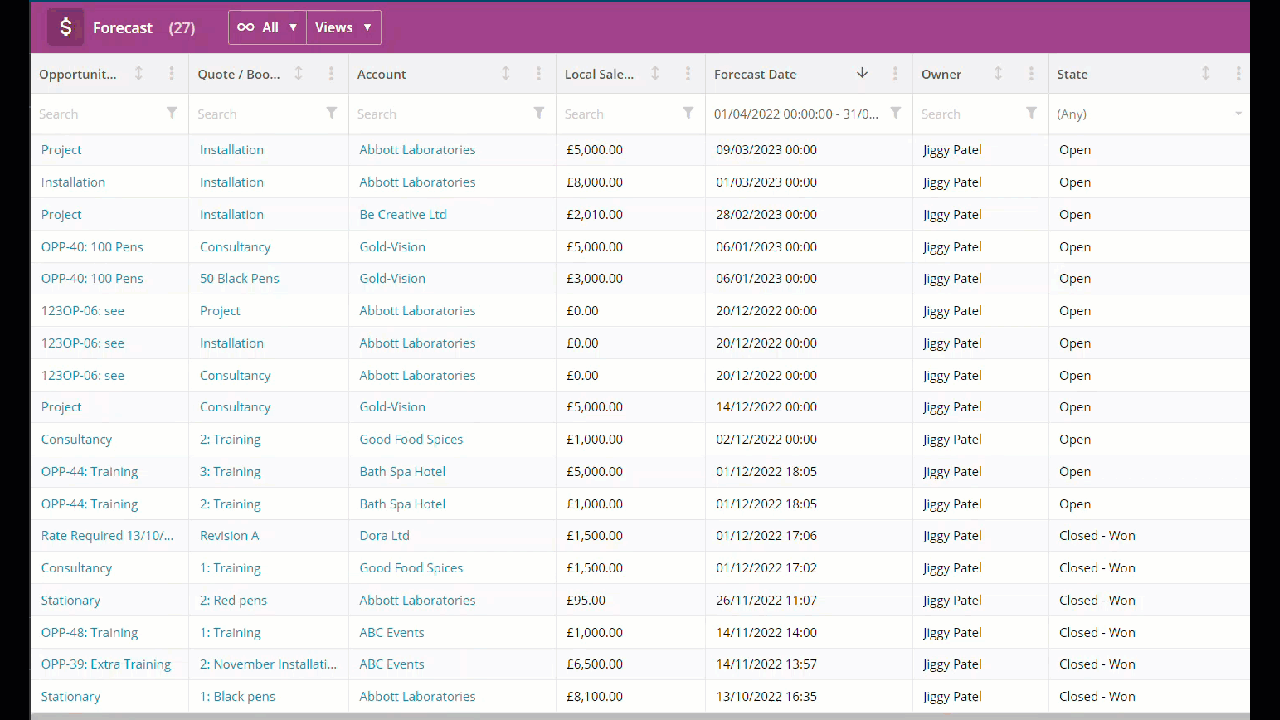Screen dimensions: 1280x720
Task: Click the filter funnel beside Account search
Action: click(x=537, y=113)
